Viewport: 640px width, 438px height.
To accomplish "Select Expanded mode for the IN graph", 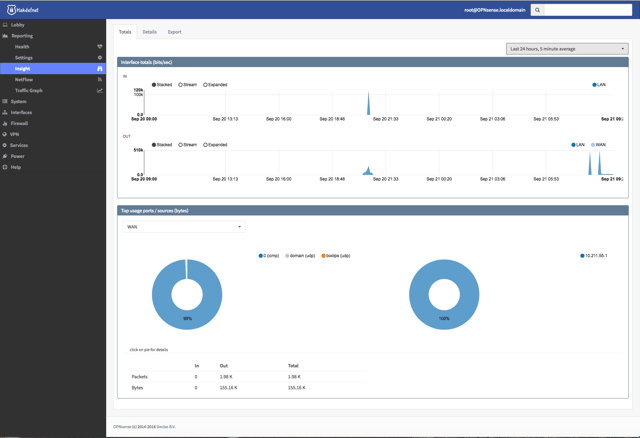I will pyautogui.click(x=206, y=85).
